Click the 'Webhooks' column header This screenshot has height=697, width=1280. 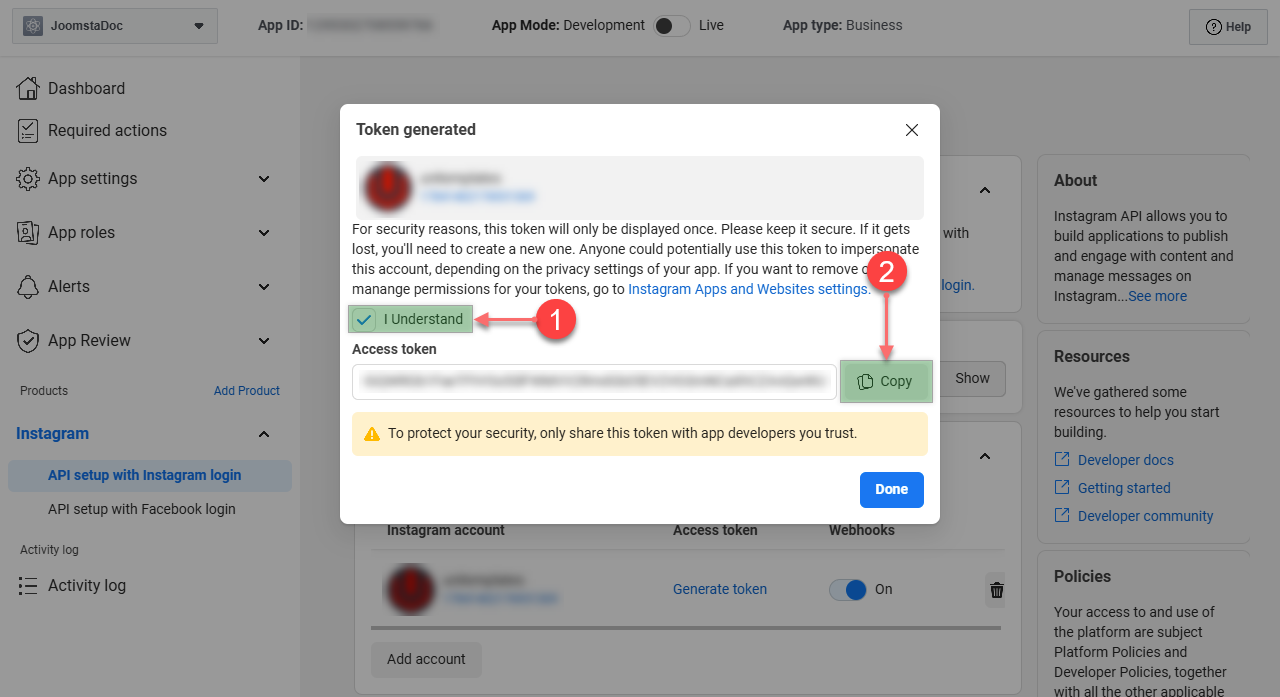861,530
